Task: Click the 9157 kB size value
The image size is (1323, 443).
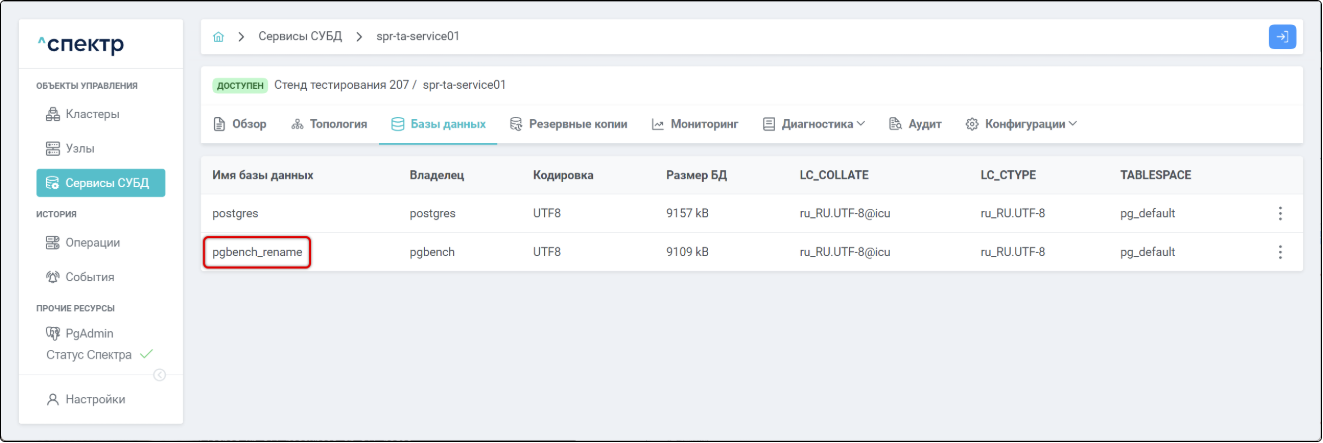Action: coord(688,213)
